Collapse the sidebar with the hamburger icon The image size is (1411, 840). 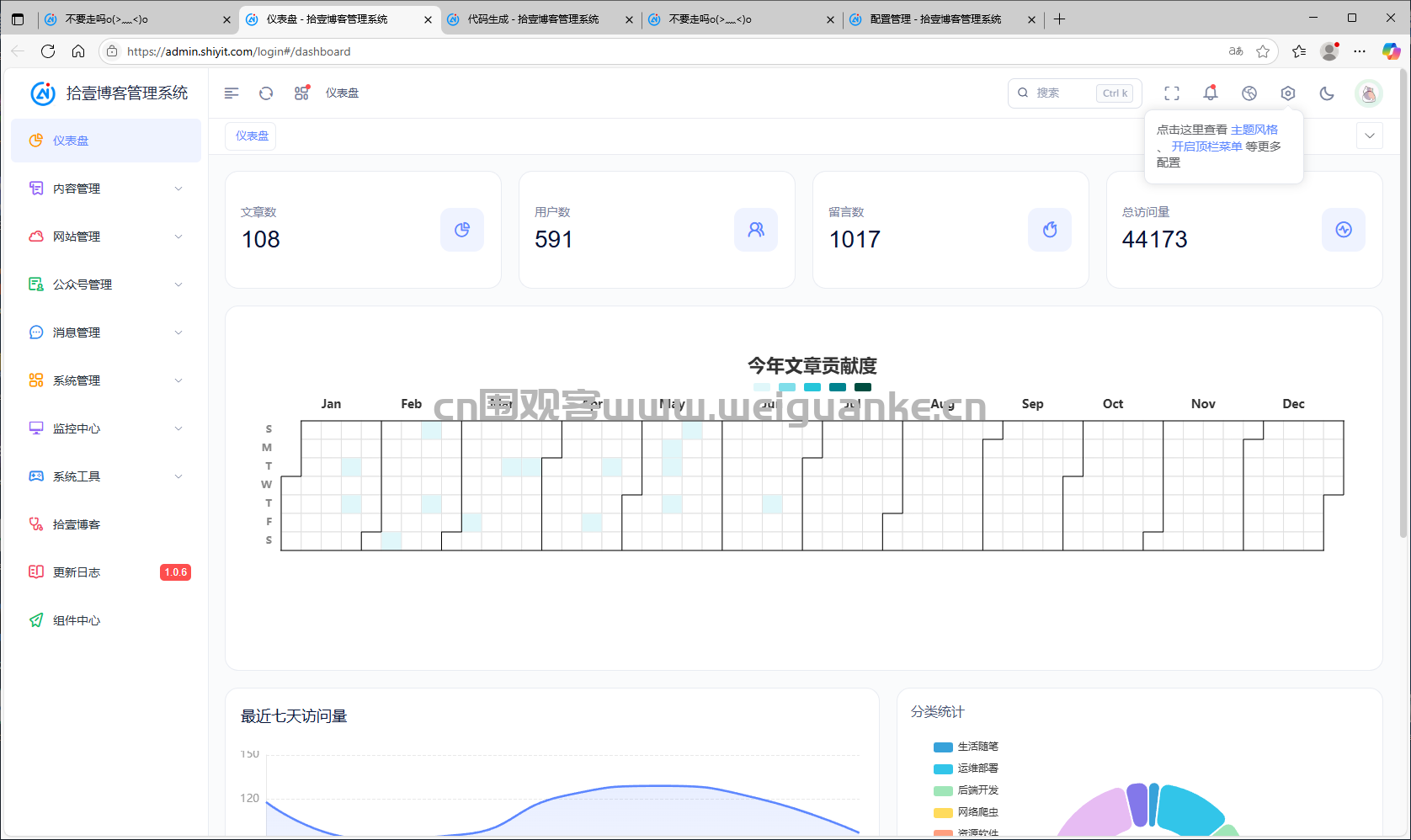(x=232, y=93)
